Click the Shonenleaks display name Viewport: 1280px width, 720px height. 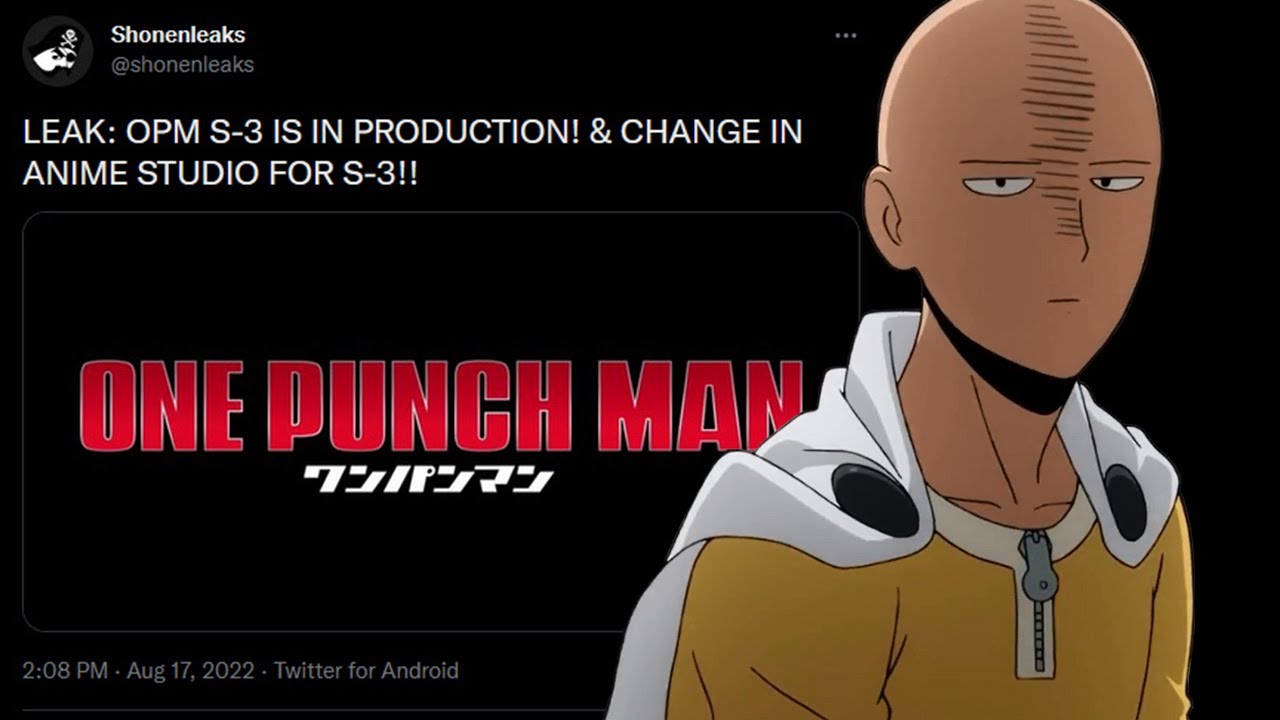tap(178, 34)
